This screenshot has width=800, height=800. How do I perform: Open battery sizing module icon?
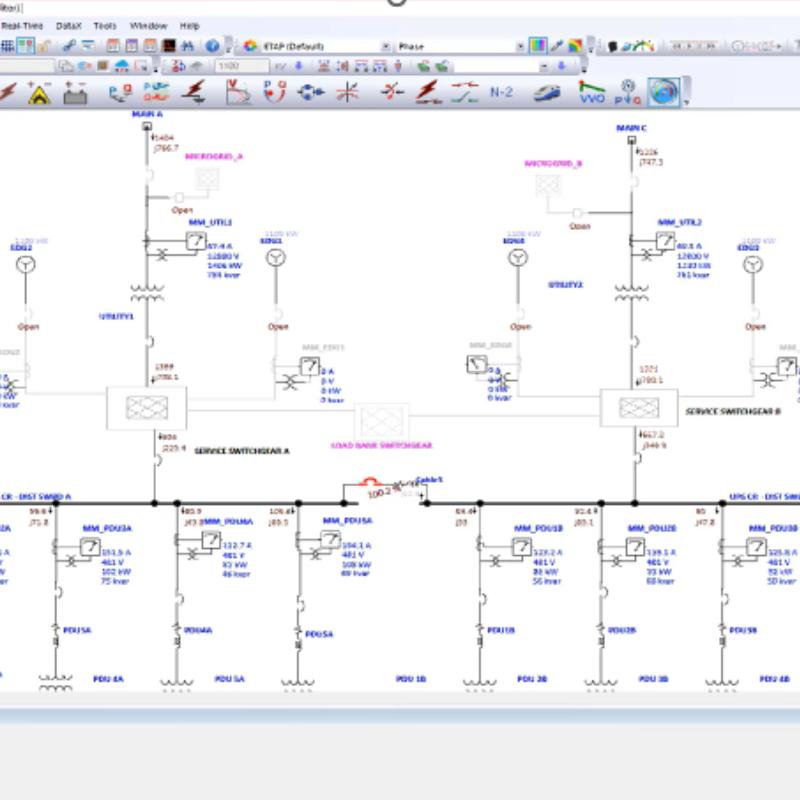[75, 93]
